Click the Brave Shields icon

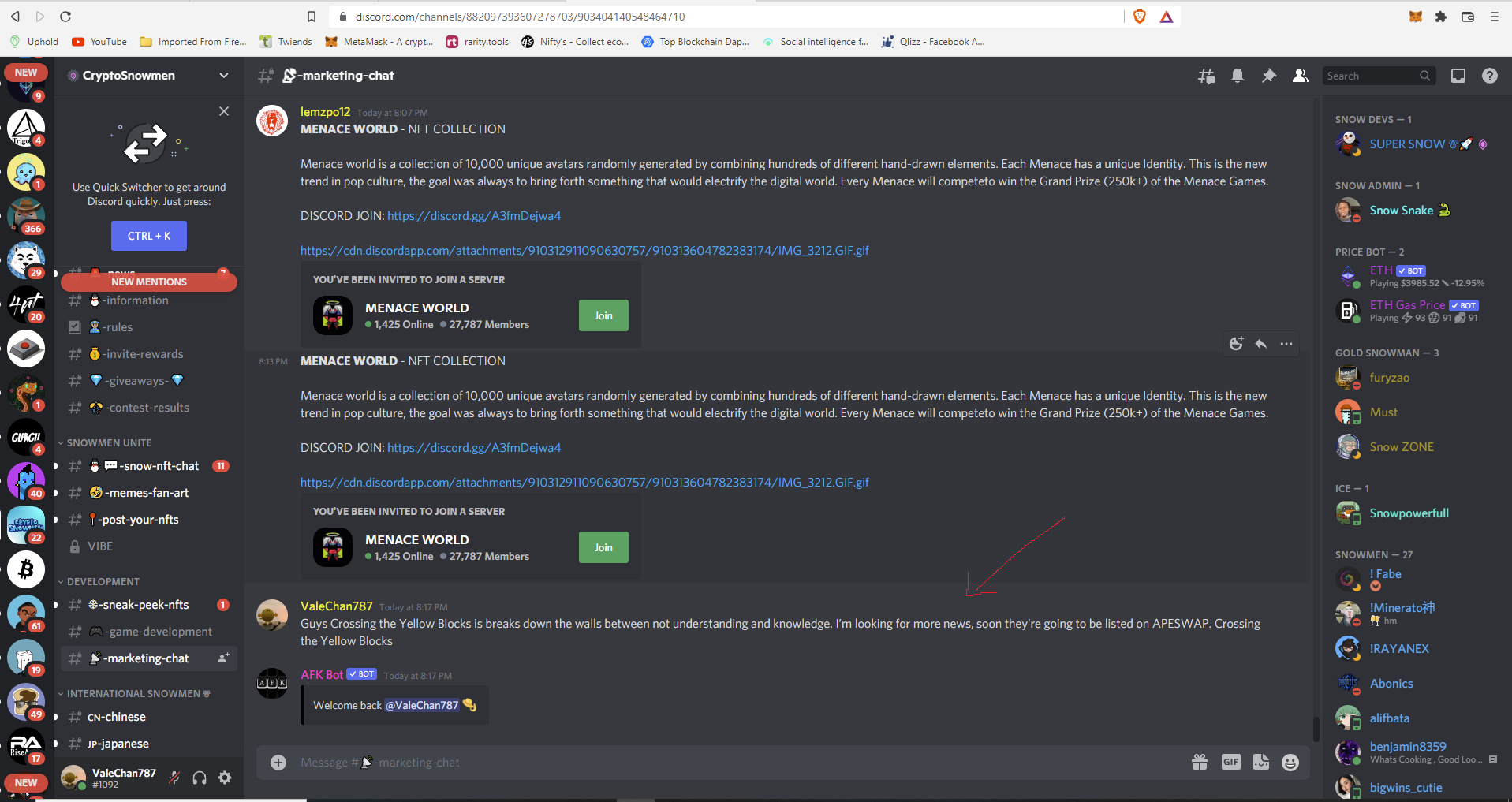pos(1140,17)
